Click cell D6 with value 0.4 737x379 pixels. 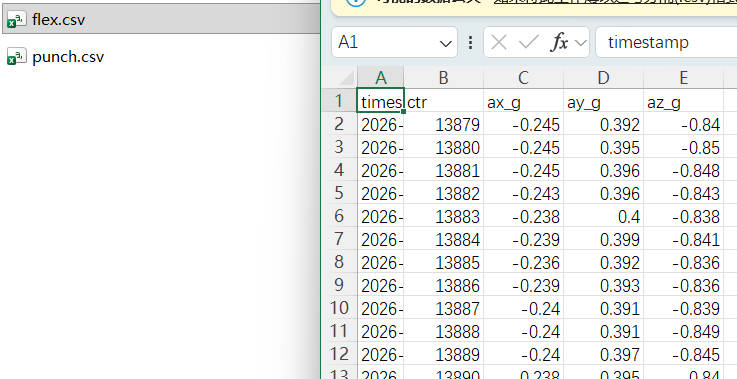click(x=603, y=216)
